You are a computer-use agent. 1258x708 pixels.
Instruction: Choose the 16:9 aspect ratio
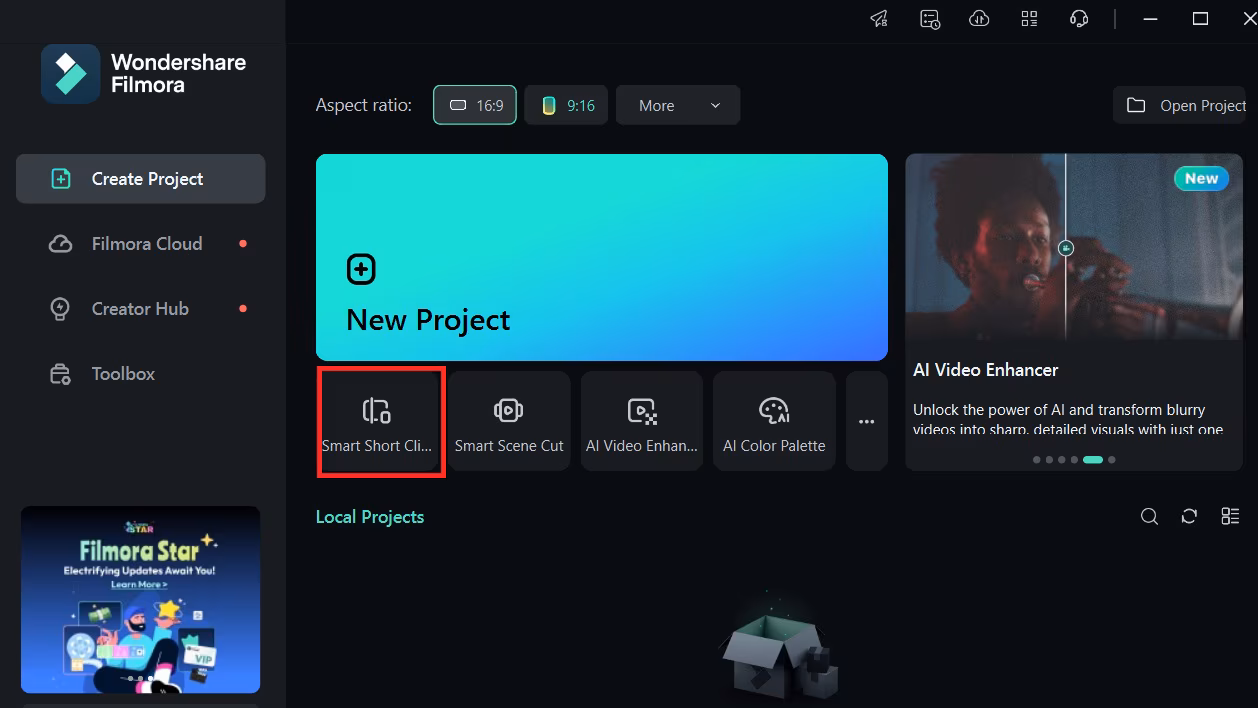[x=475, y=105]
